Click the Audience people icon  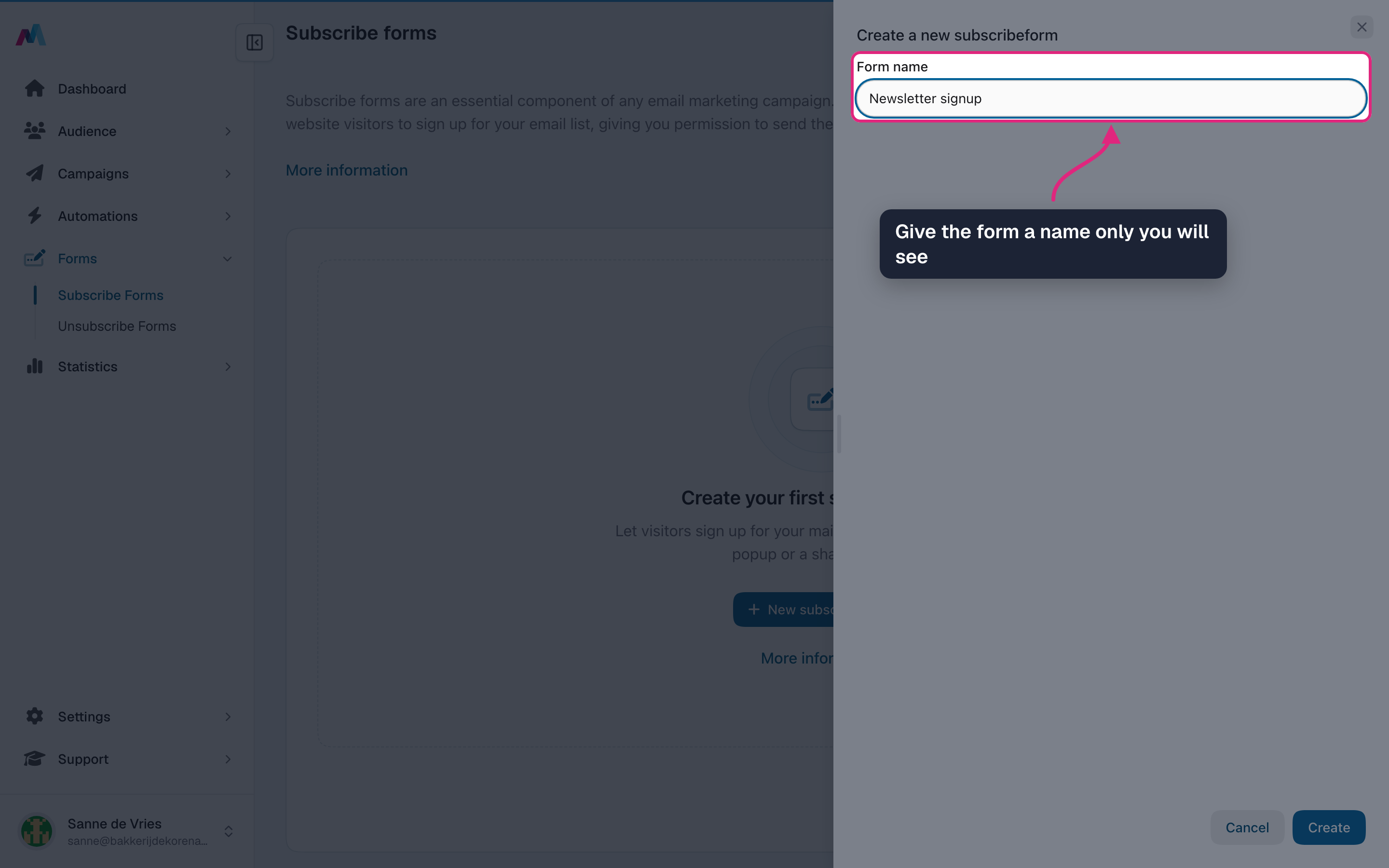tap(34, 131)
